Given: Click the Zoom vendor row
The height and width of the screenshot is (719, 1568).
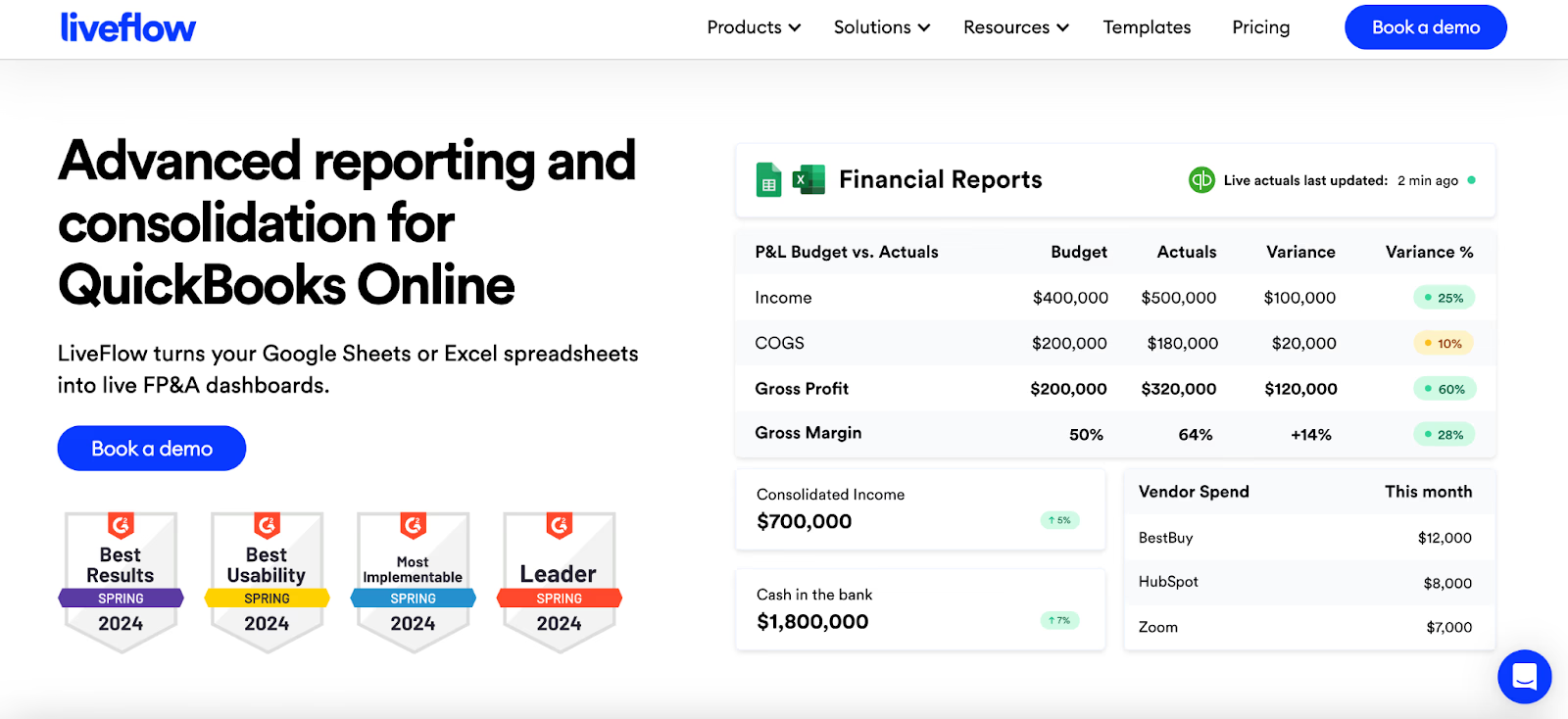Looking at the screenshot, I should tap(1309, 627).
